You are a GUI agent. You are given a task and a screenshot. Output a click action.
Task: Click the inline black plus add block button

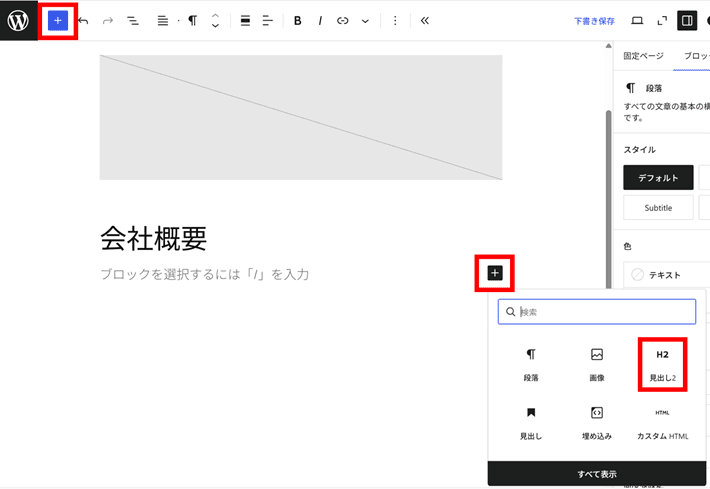click(495, 273)
